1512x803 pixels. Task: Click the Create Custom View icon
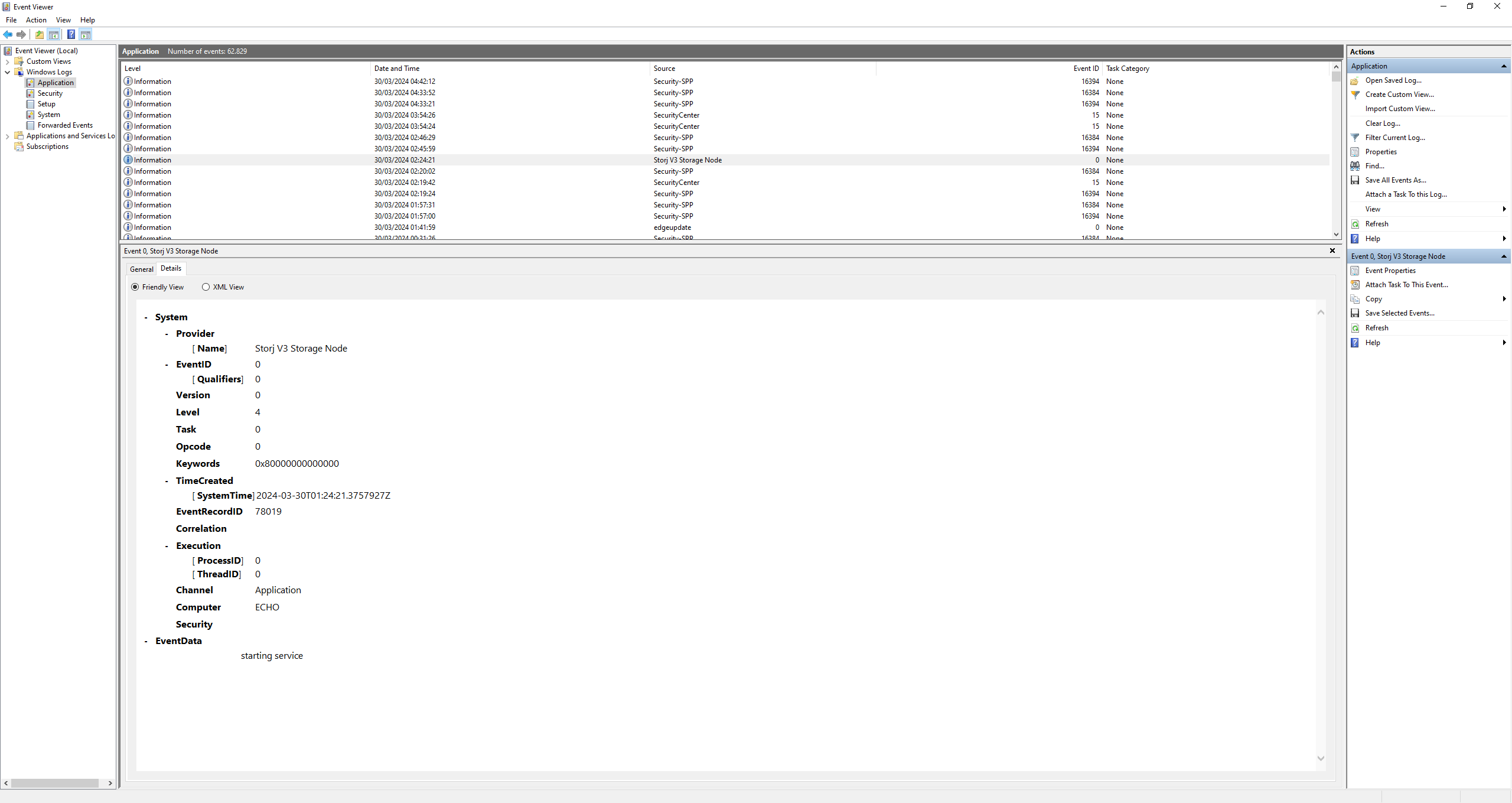pos(1355,95)
